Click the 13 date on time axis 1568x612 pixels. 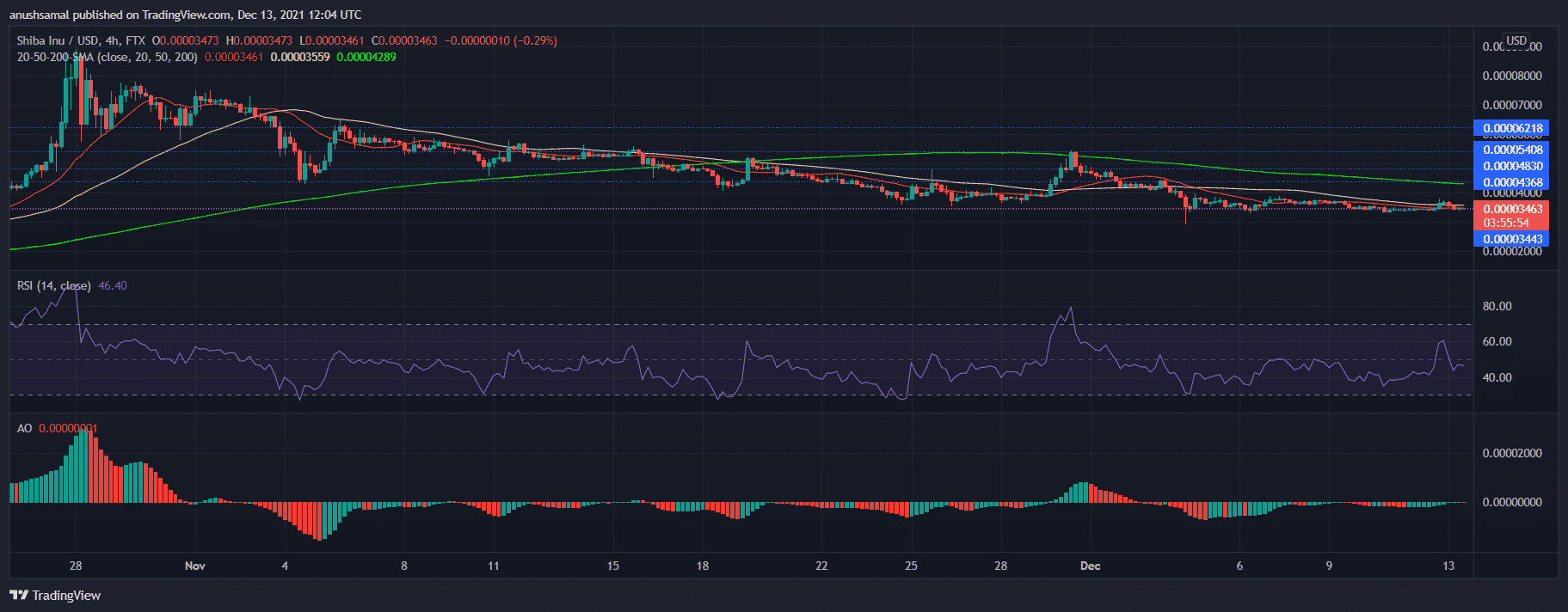[x=1448, y=566]
